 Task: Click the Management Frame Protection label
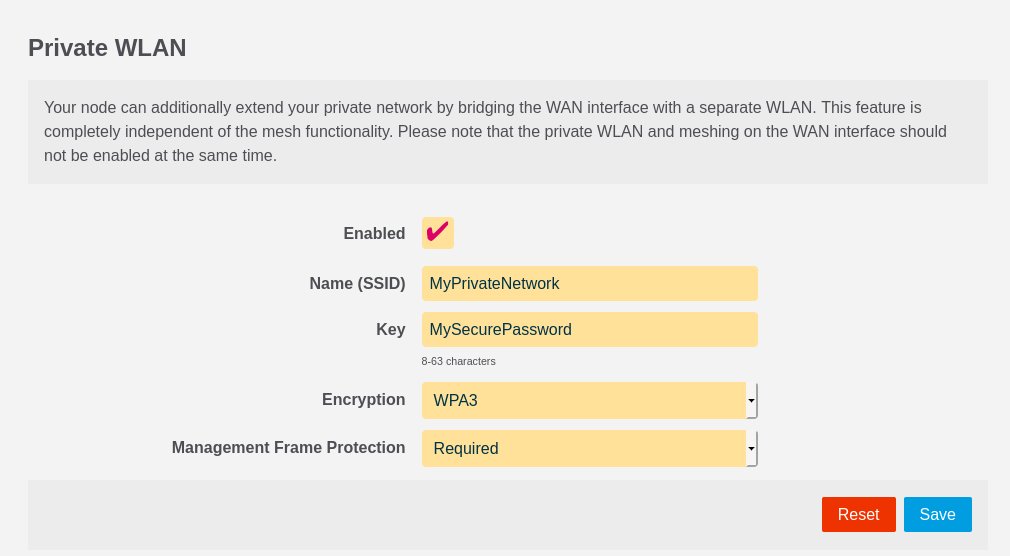(289, 448)
